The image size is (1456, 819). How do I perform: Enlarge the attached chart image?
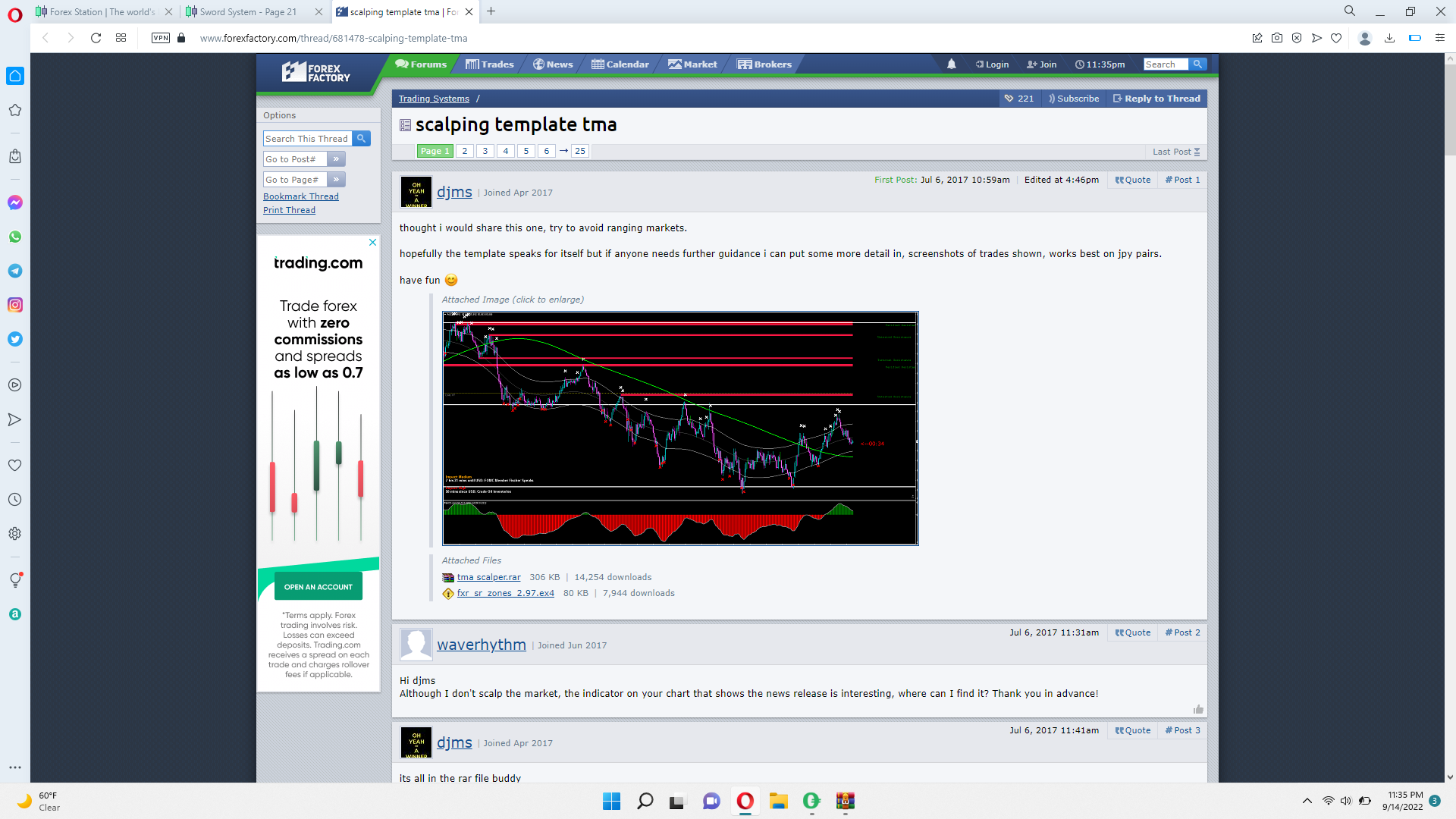pos(680,428)
